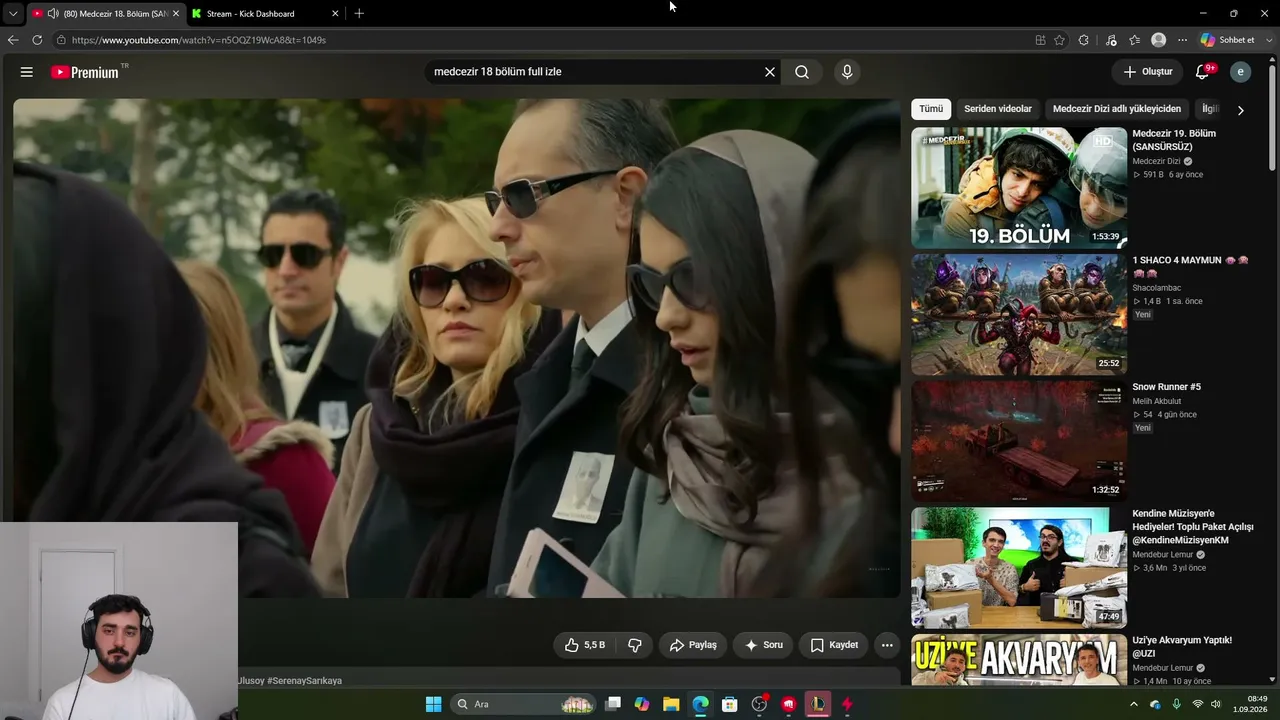Open YouTube notifications bell
This screenshot has height=720, width=1280.
pyautogui.click(x=1204, y=72)
